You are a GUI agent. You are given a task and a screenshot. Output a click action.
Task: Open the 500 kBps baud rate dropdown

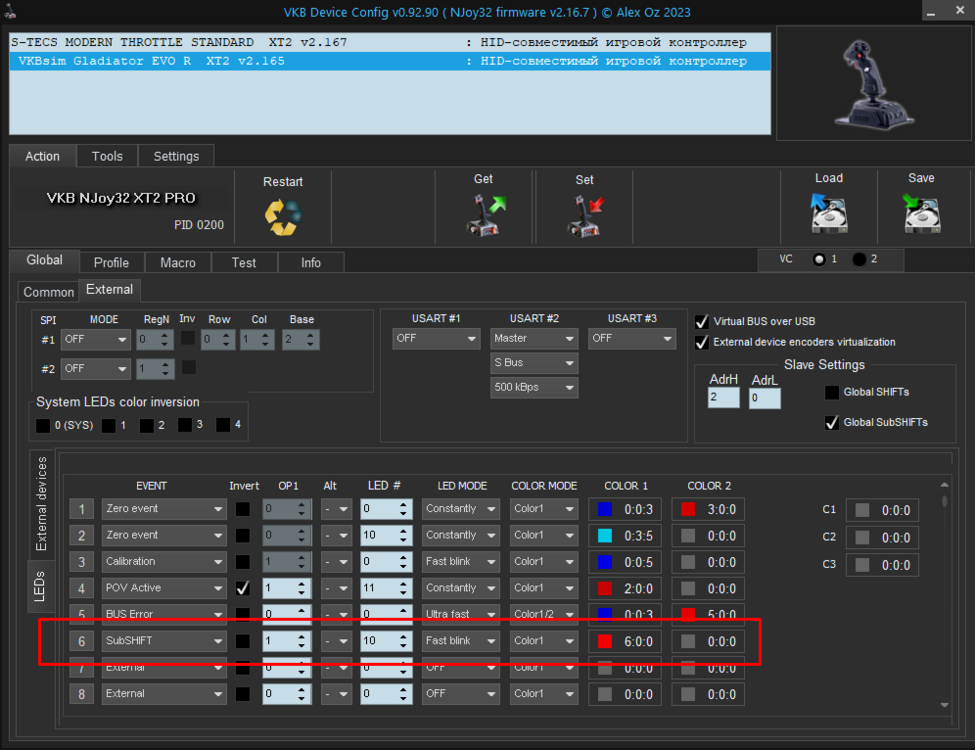[534, 387]
